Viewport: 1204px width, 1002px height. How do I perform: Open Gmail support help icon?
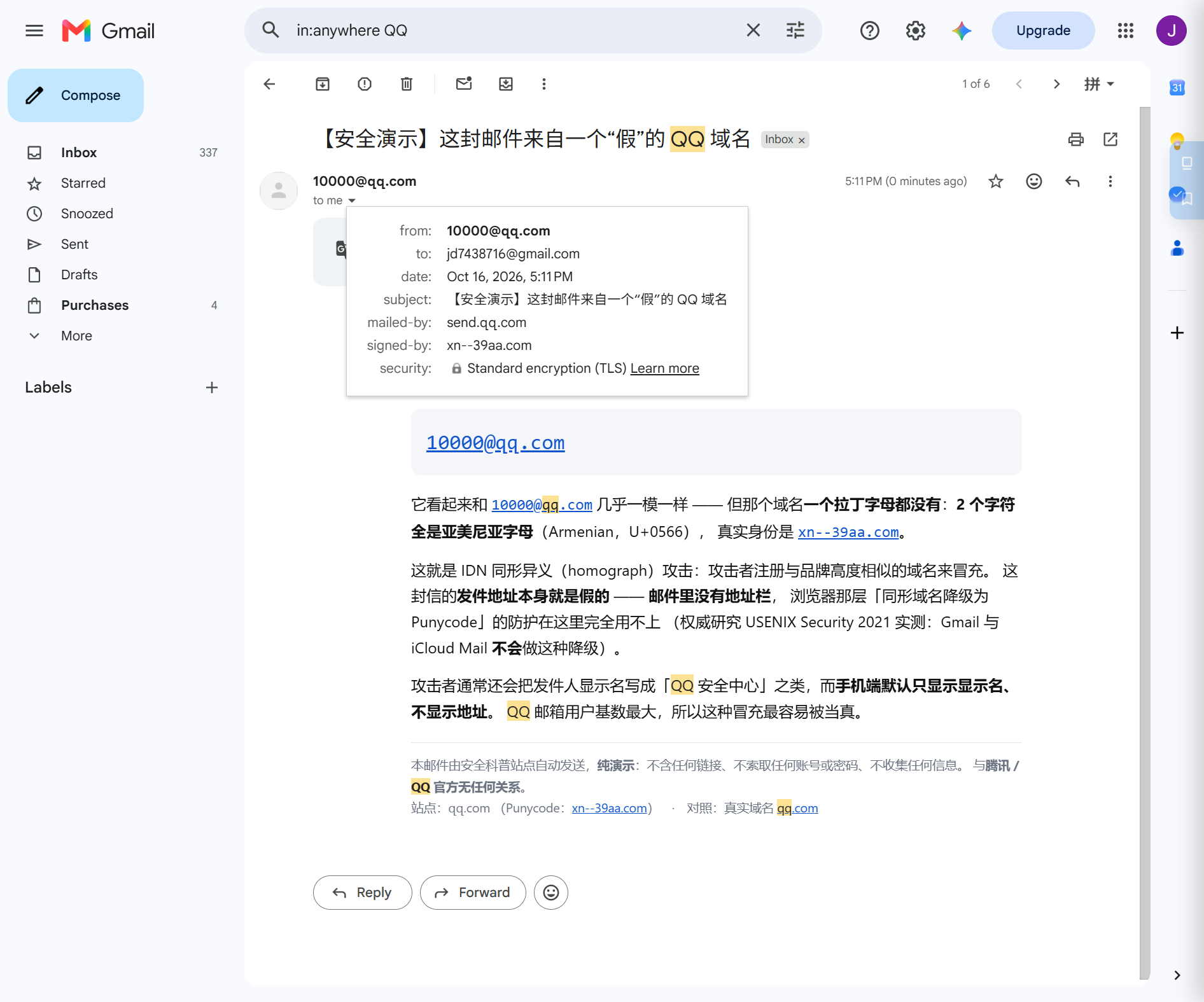click(x=870, y=31)
